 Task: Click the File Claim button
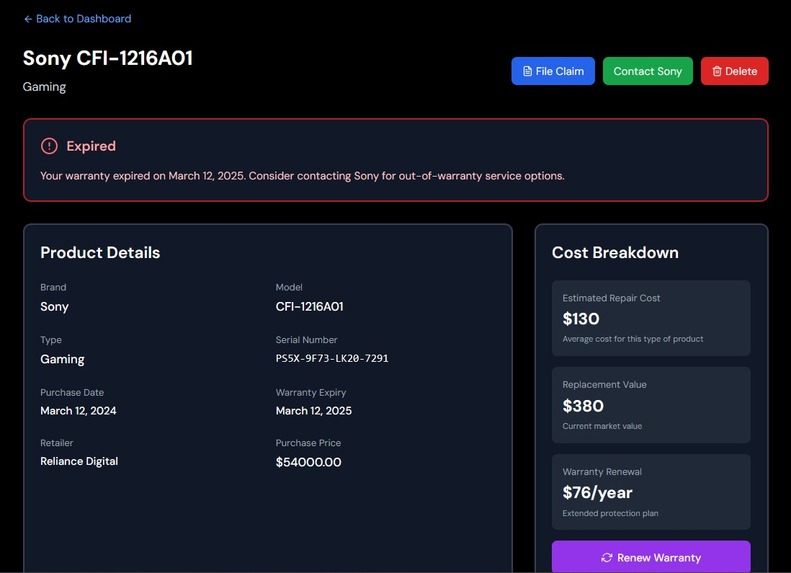tap(553, 71)
